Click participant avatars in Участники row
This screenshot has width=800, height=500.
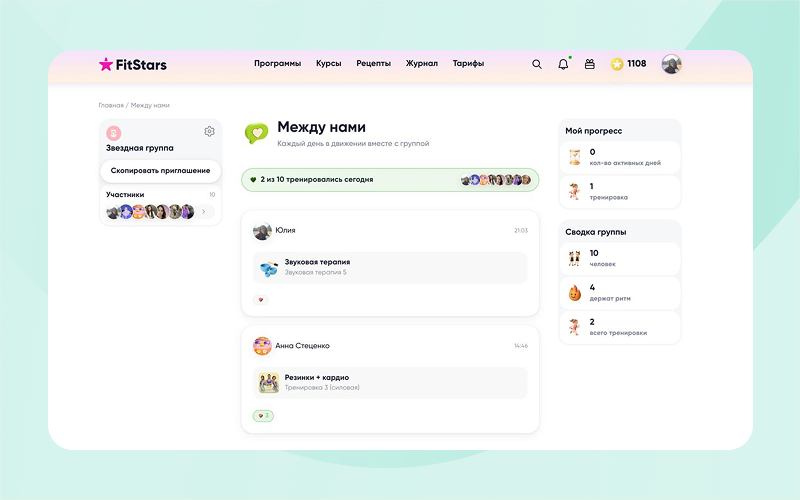151,212
